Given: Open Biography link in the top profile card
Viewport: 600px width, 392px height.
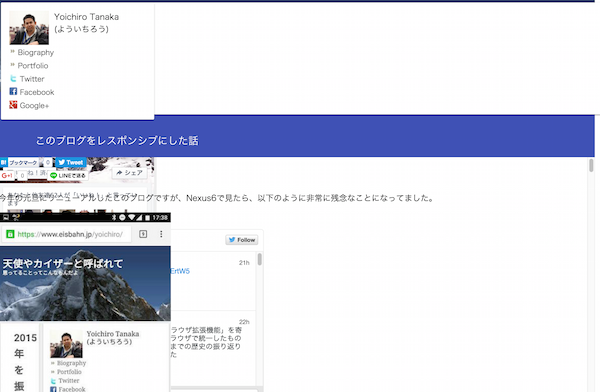Looking at the screenshot, I should [36, 52].
